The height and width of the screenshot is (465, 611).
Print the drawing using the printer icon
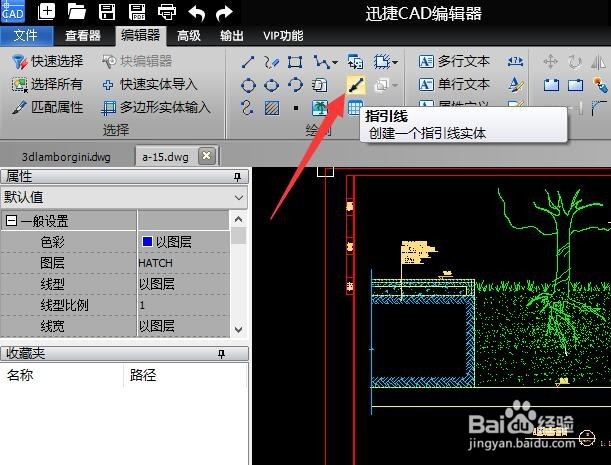[167, 12]
